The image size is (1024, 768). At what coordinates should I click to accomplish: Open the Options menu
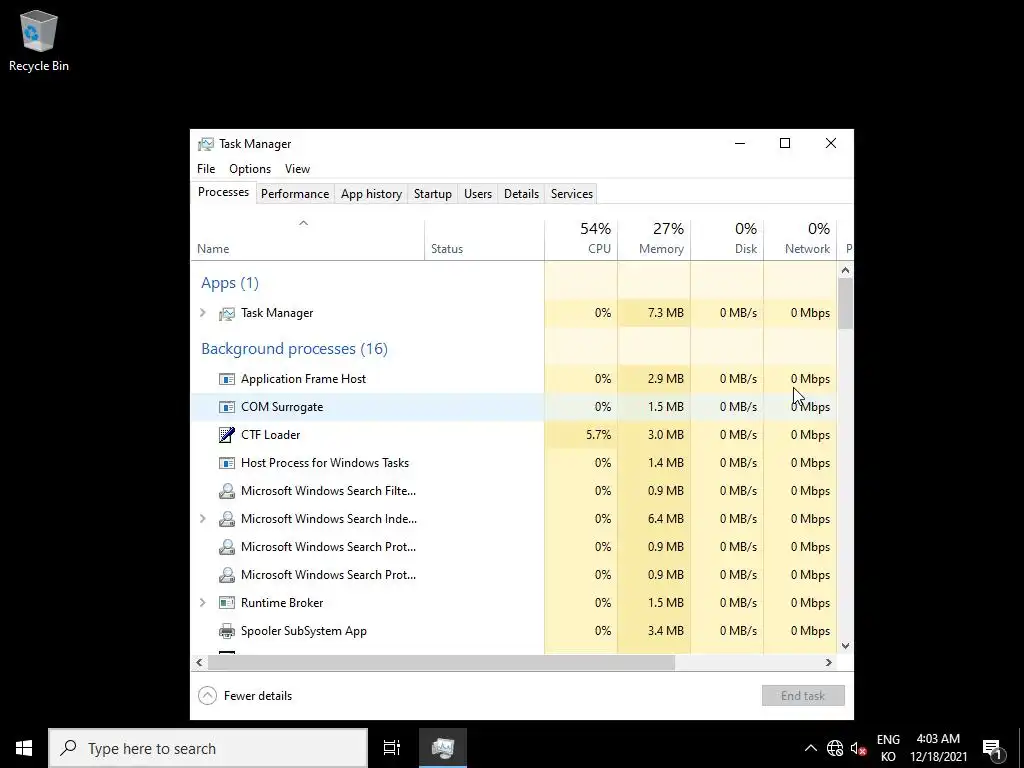coord(250,169)
